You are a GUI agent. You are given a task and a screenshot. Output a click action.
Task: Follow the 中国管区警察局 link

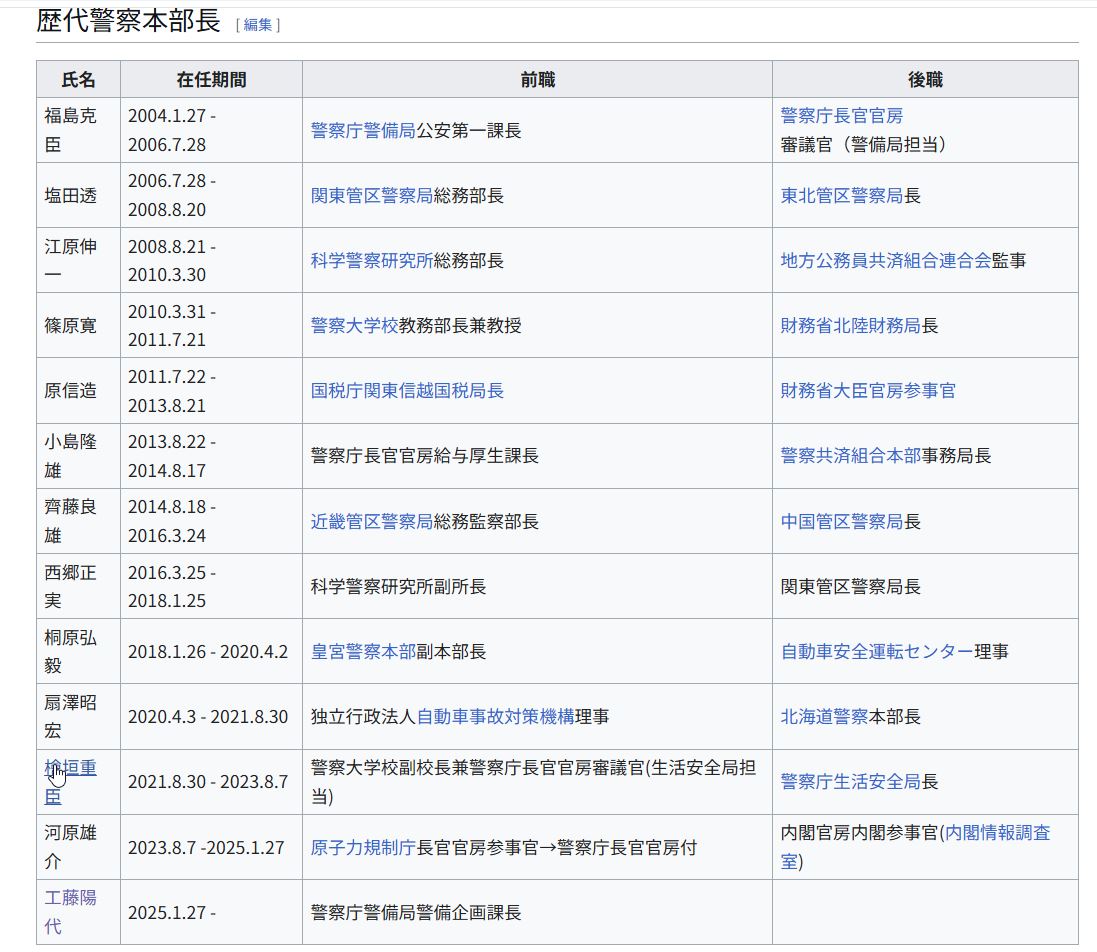[841, 522]
